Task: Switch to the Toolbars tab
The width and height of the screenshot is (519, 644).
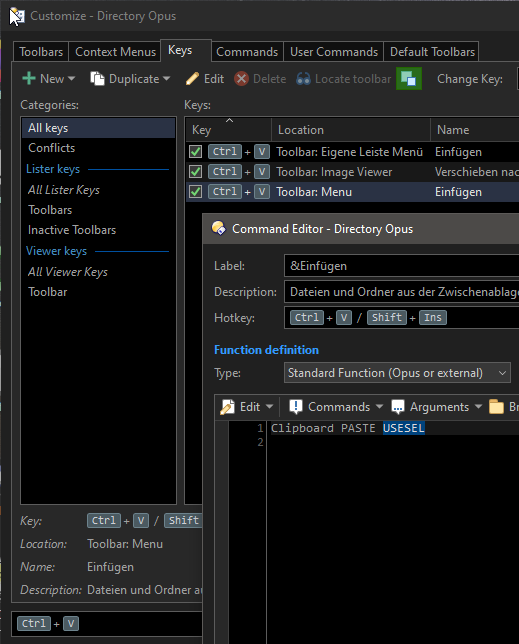Action: [41, 52]
